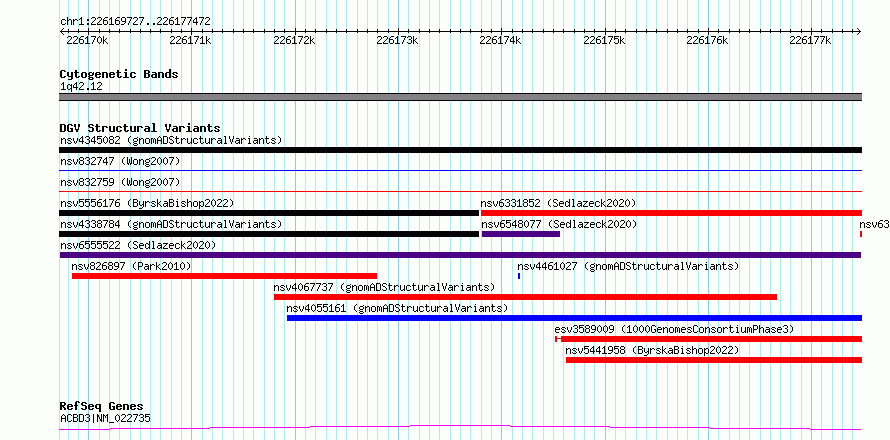The width and height of the screenshot is (890, 440).
Task: Click the 226173k ruler tick label
Action: (x=397, y=40)
